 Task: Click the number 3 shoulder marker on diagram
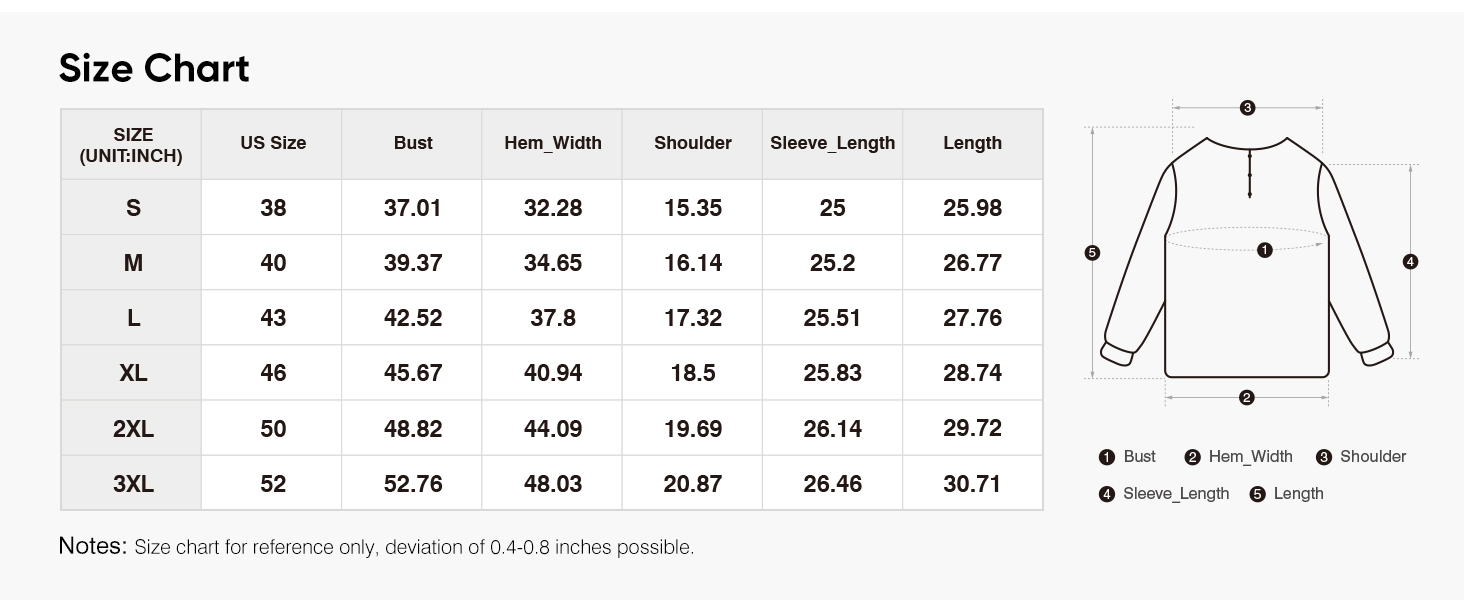1247,107
